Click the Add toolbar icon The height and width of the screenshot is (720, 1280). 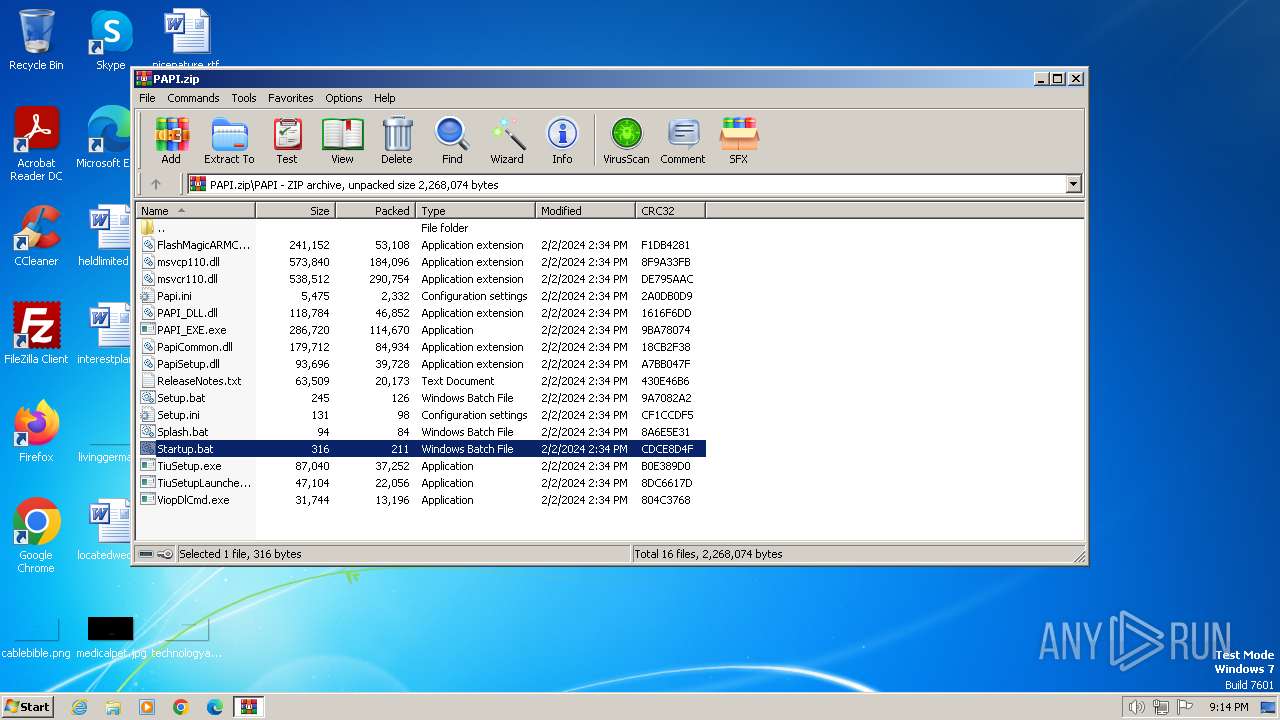pos(171,140)
